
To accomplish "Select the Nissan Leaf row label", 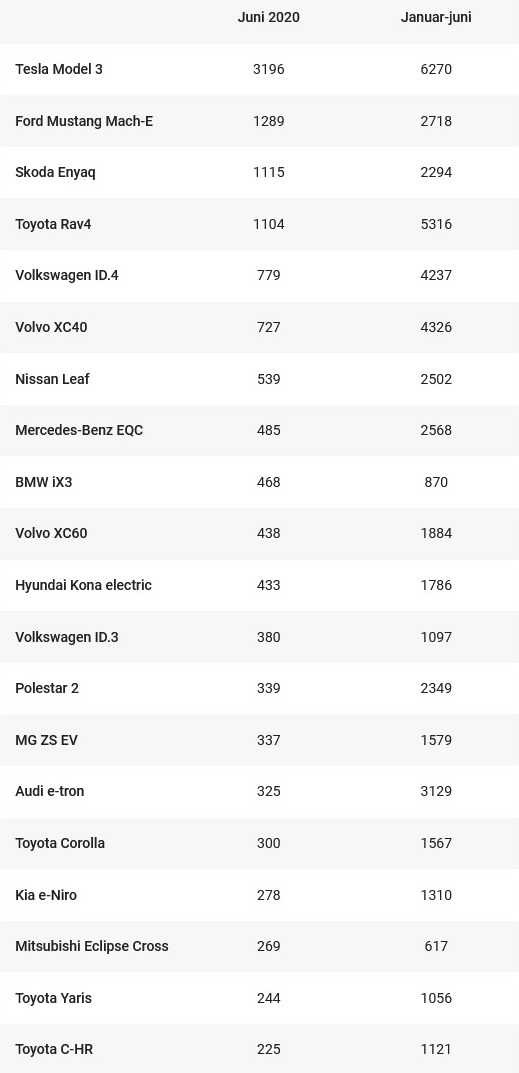I will (52, 379).
